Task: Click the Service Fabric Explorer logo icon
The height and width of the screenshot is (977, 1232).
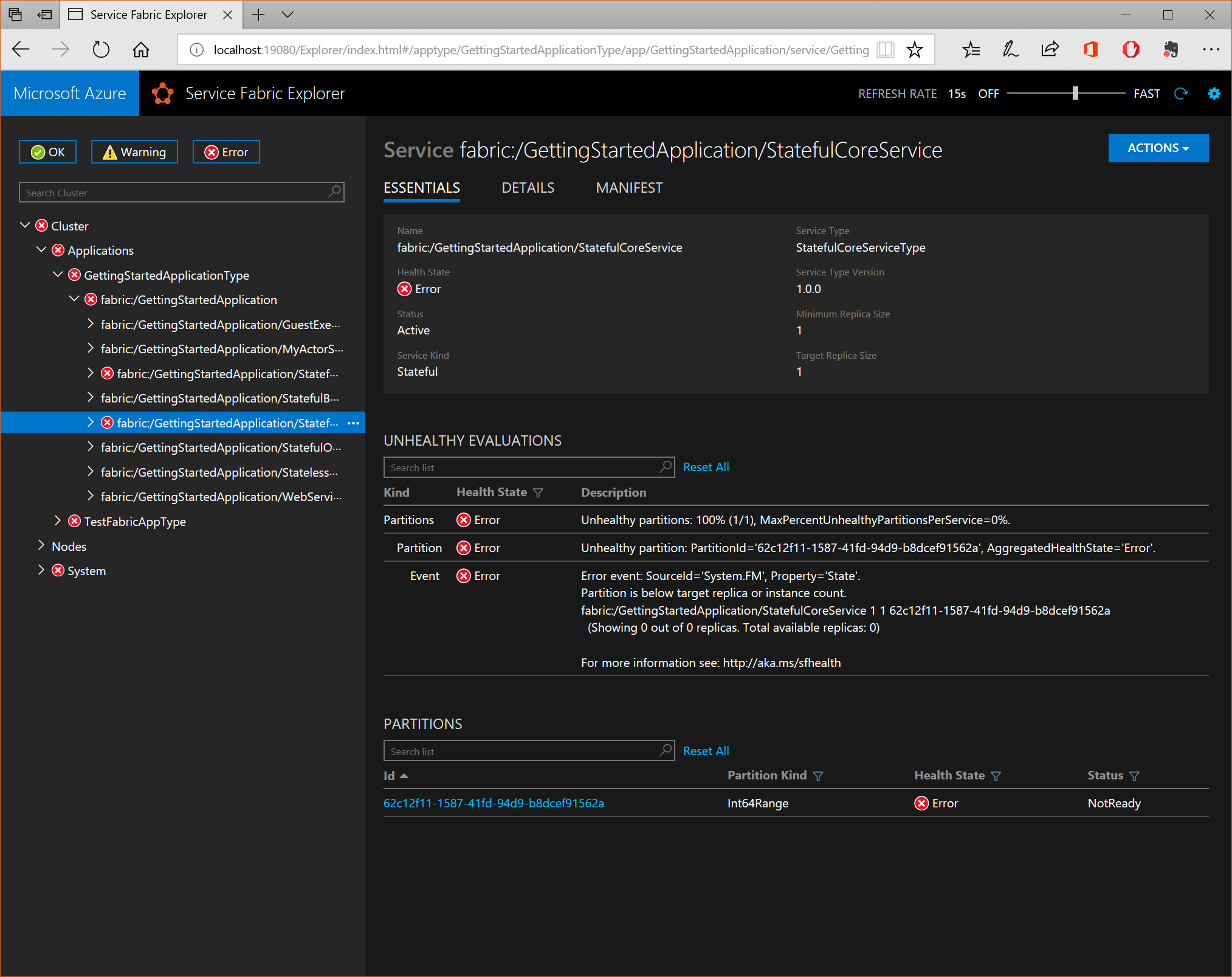Action: [x=162, y=93]
